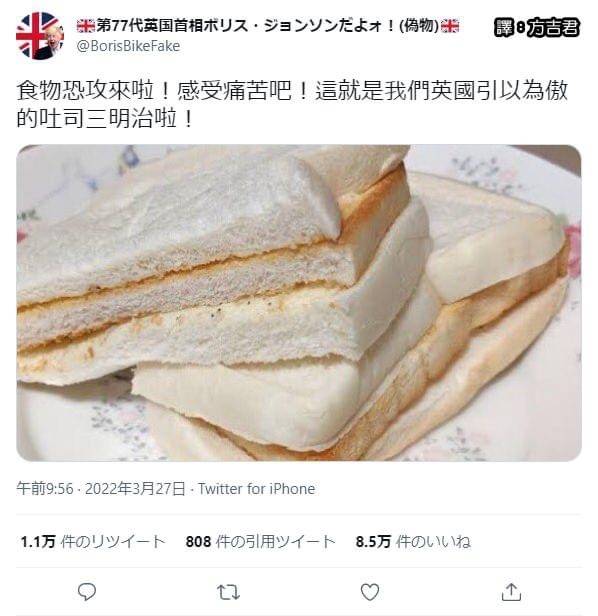Click the 件のいいね label
The width and height of the screenshot is (598, 616).
coord(433,541)
